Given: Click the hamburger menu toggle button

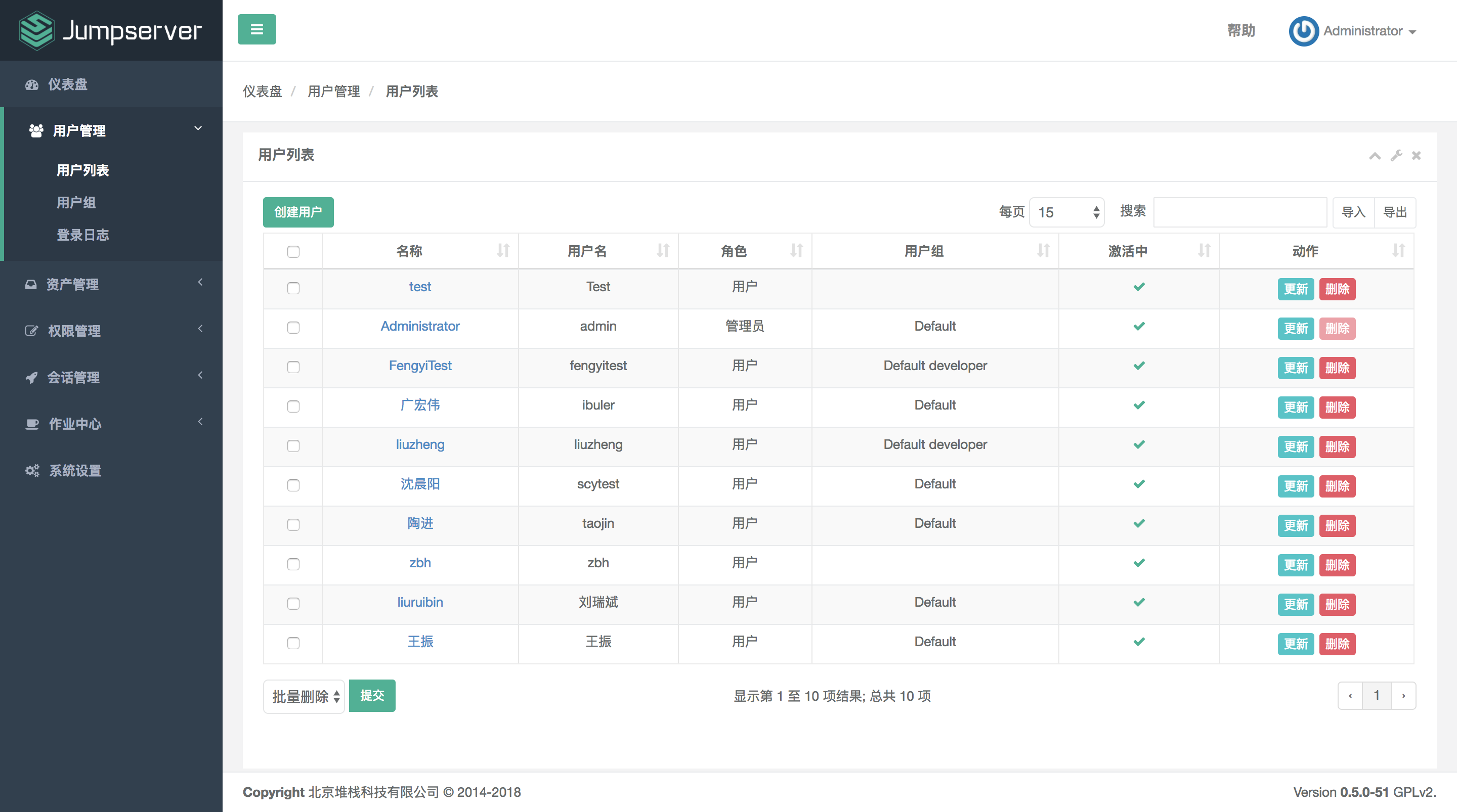Looking at the screenshot, I should 256,29.
